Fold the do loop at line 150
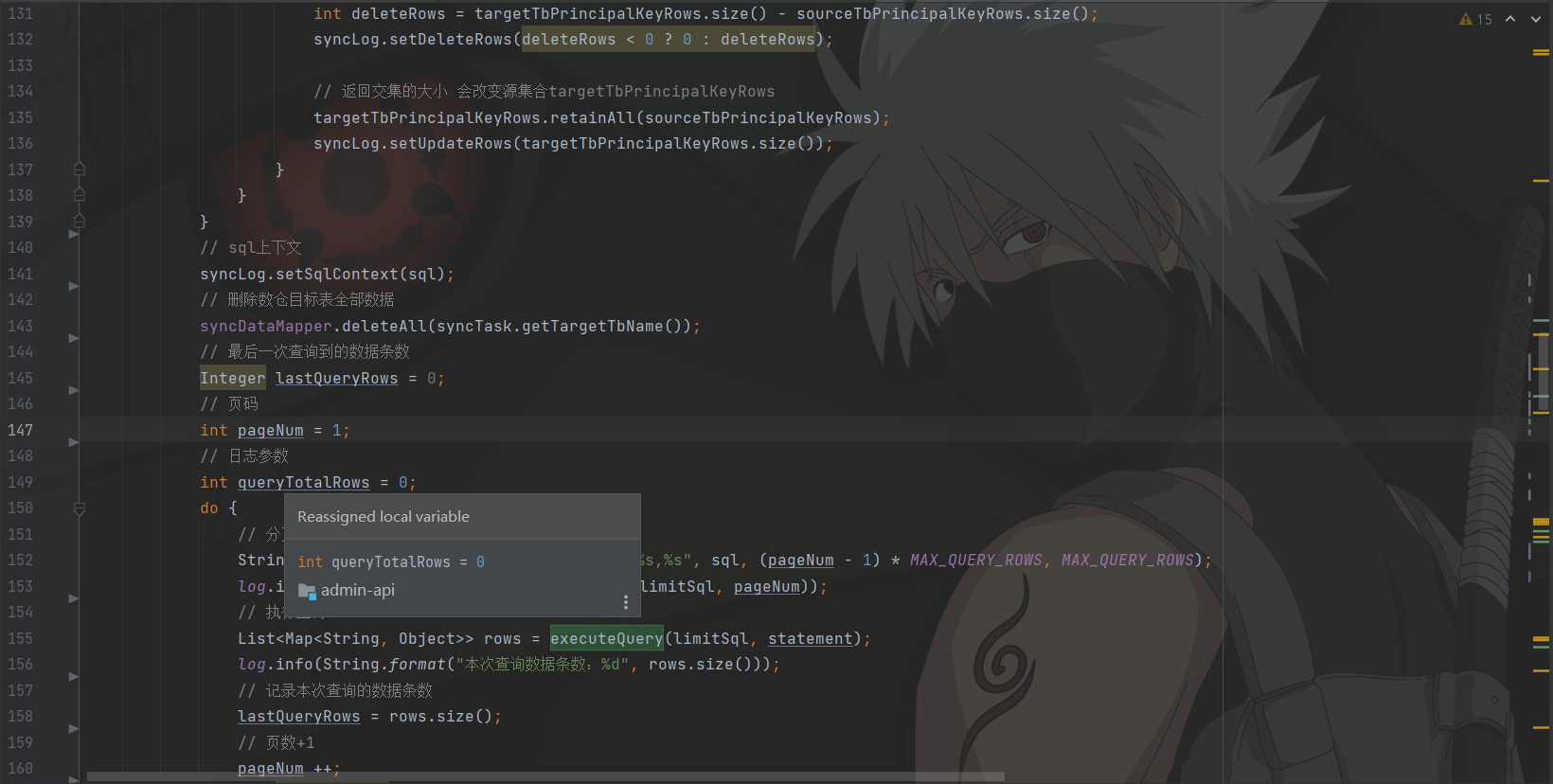This screenshot has width=1553, height=784. click(x=80, y=508)
